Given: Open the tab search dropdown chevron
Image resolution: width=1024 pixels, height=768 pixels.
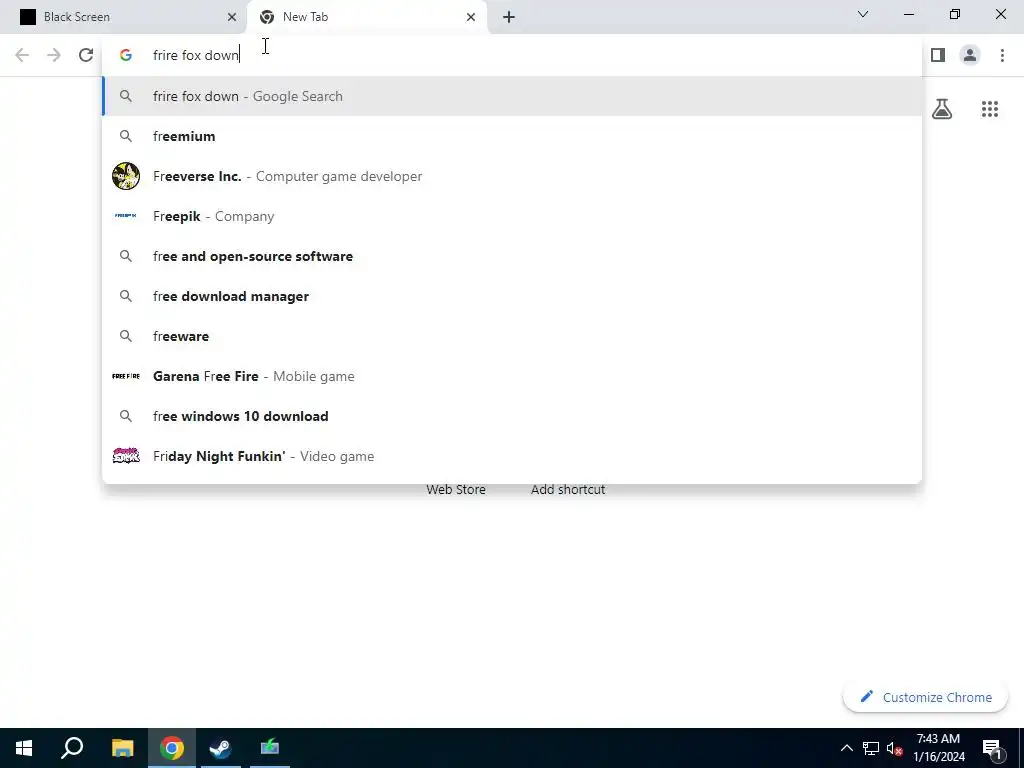Looking at the screenshot, I should pos(863,14).
